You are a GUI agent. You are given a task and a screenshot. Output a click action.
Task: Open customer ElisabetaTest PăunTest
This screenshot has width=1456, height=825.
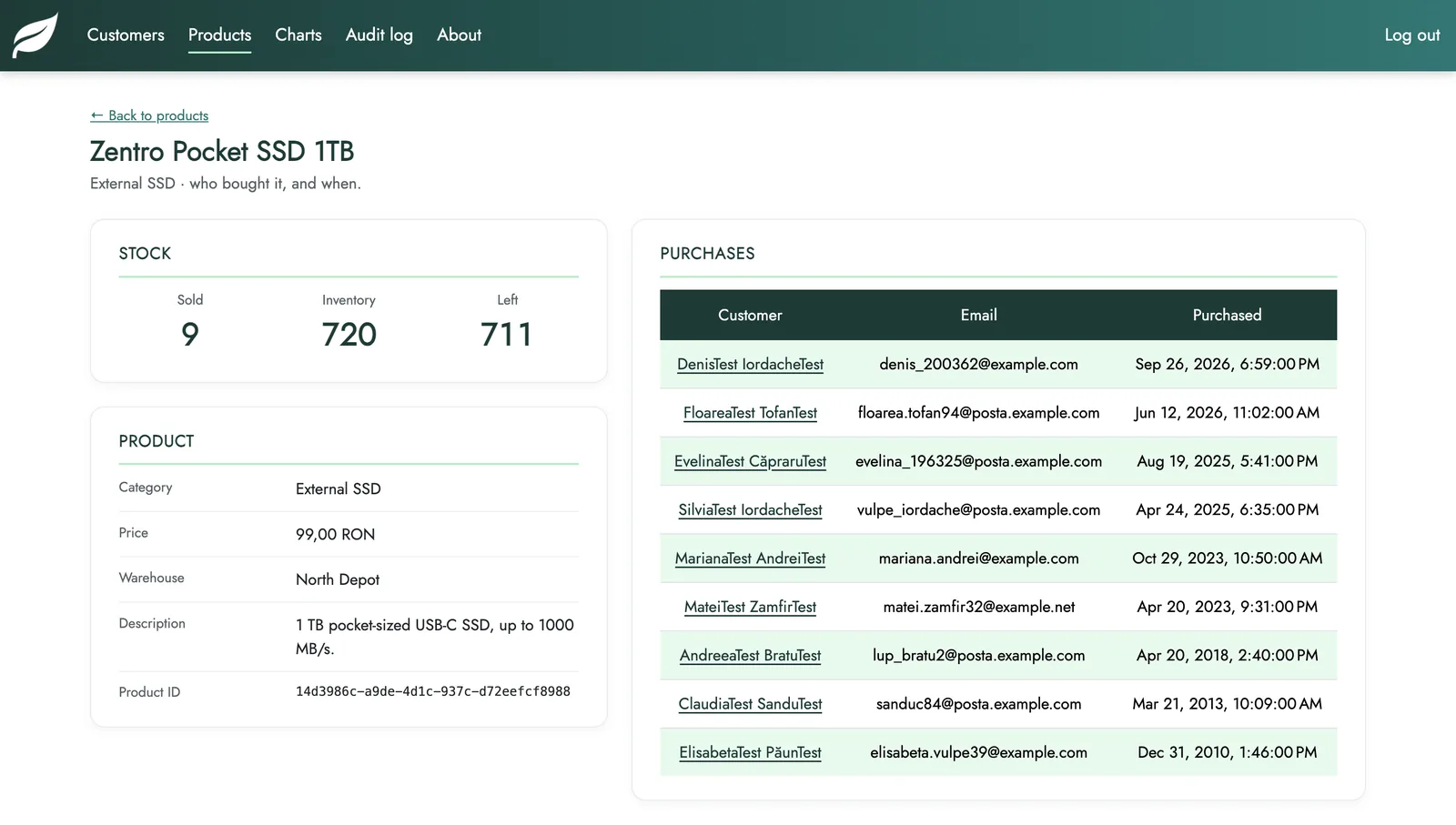750,752
